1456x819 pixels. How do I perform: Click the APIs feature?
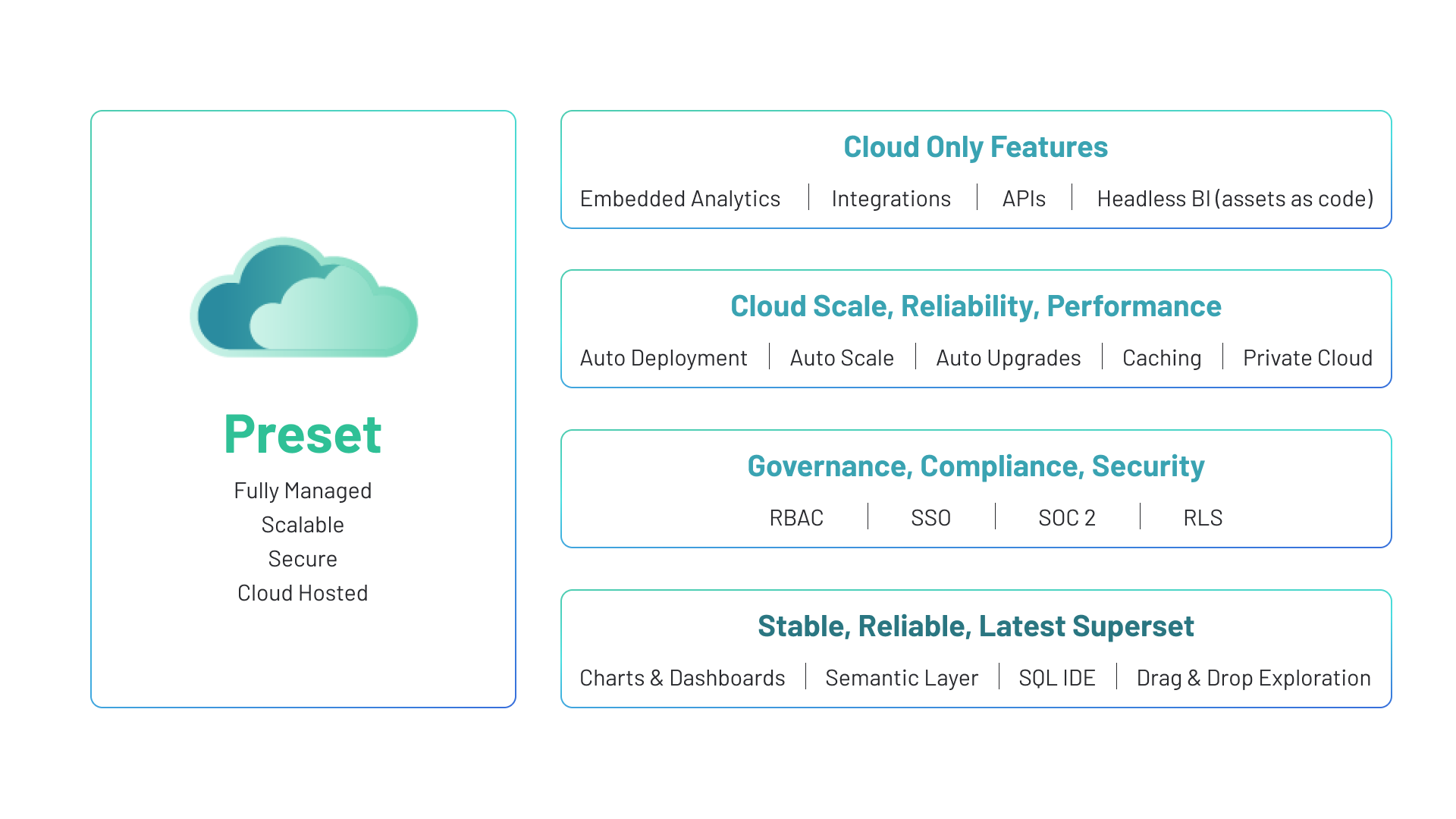point(1025,199)
